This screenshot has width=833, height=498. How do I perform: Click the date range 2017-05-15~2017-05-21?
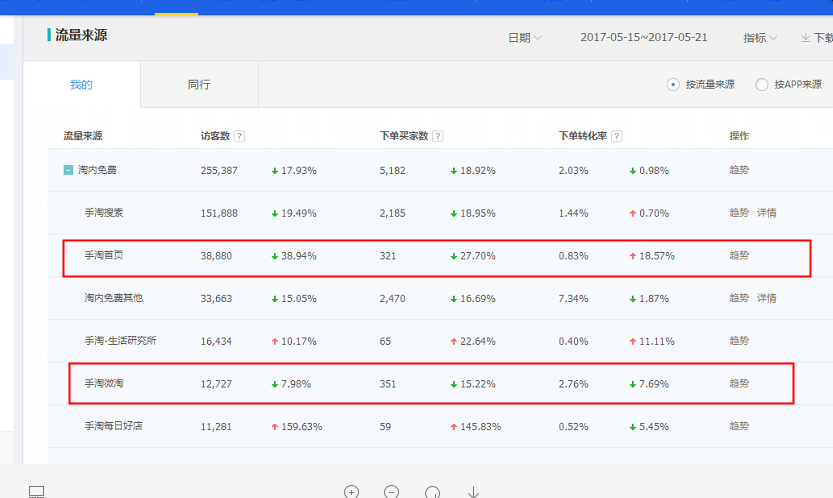643,38
